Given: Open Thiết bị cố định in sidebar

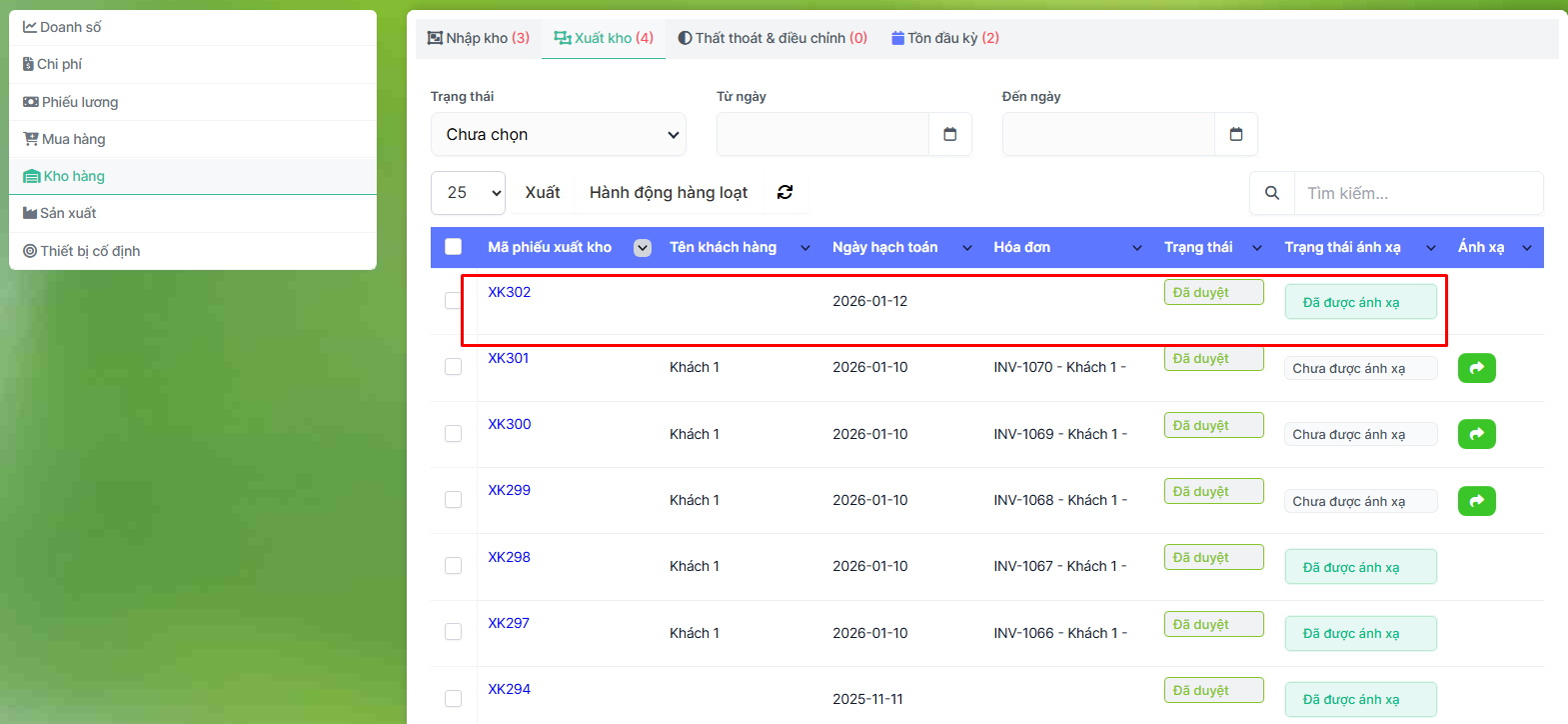Looking at the screenshot, I should (90, 251).
